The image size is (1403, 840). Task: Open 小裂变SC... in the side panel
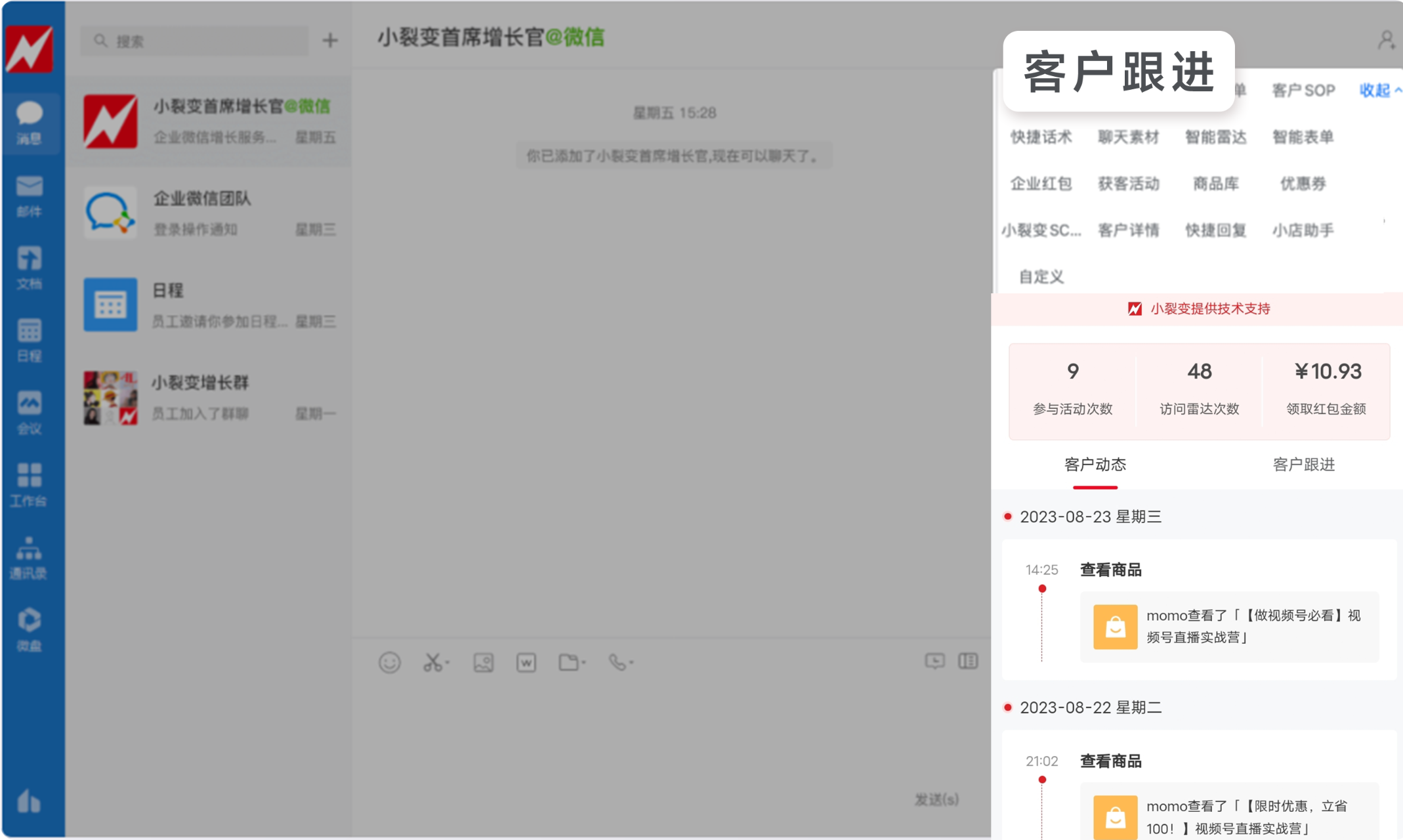pyautogui.click(x=1041, y=230)
